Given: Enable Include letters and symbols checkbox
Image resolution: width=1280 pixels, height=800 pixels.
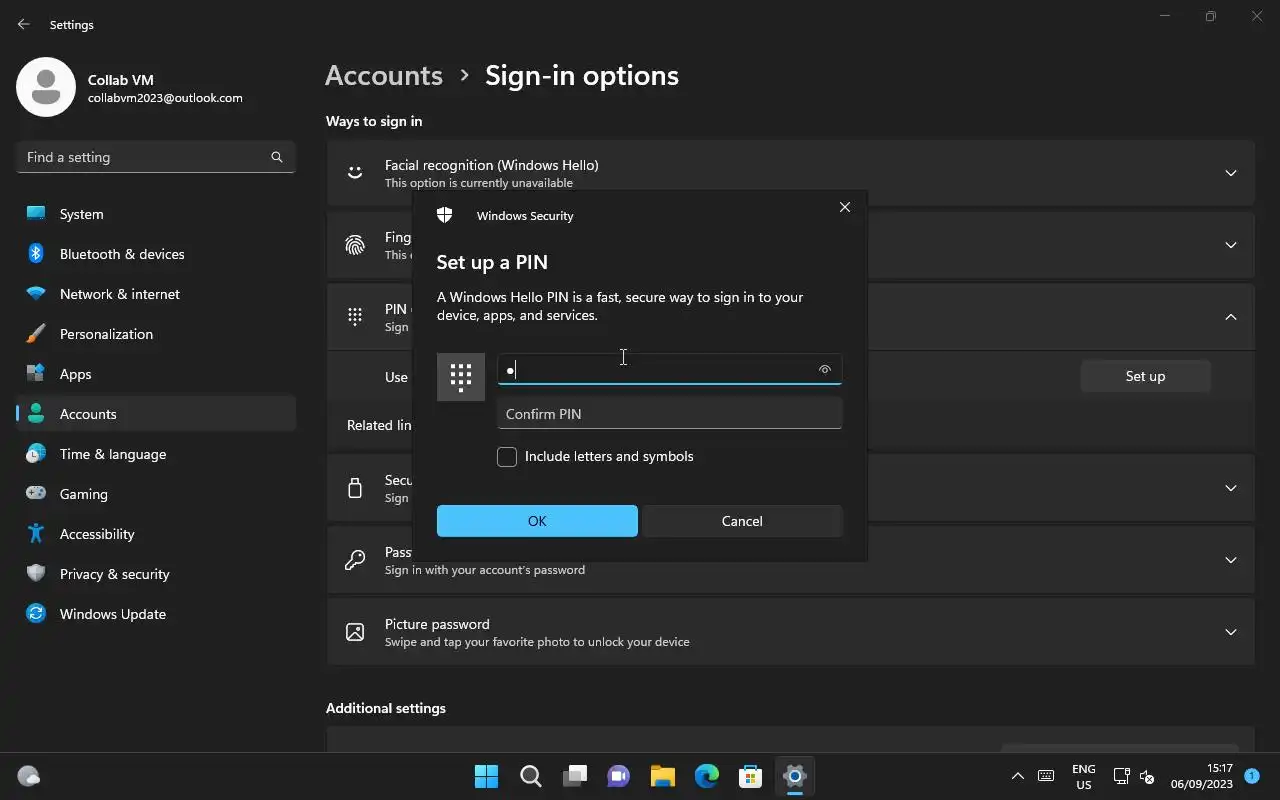Looking at the screenshot, I should pyautogui.click(x=507, y=457).
